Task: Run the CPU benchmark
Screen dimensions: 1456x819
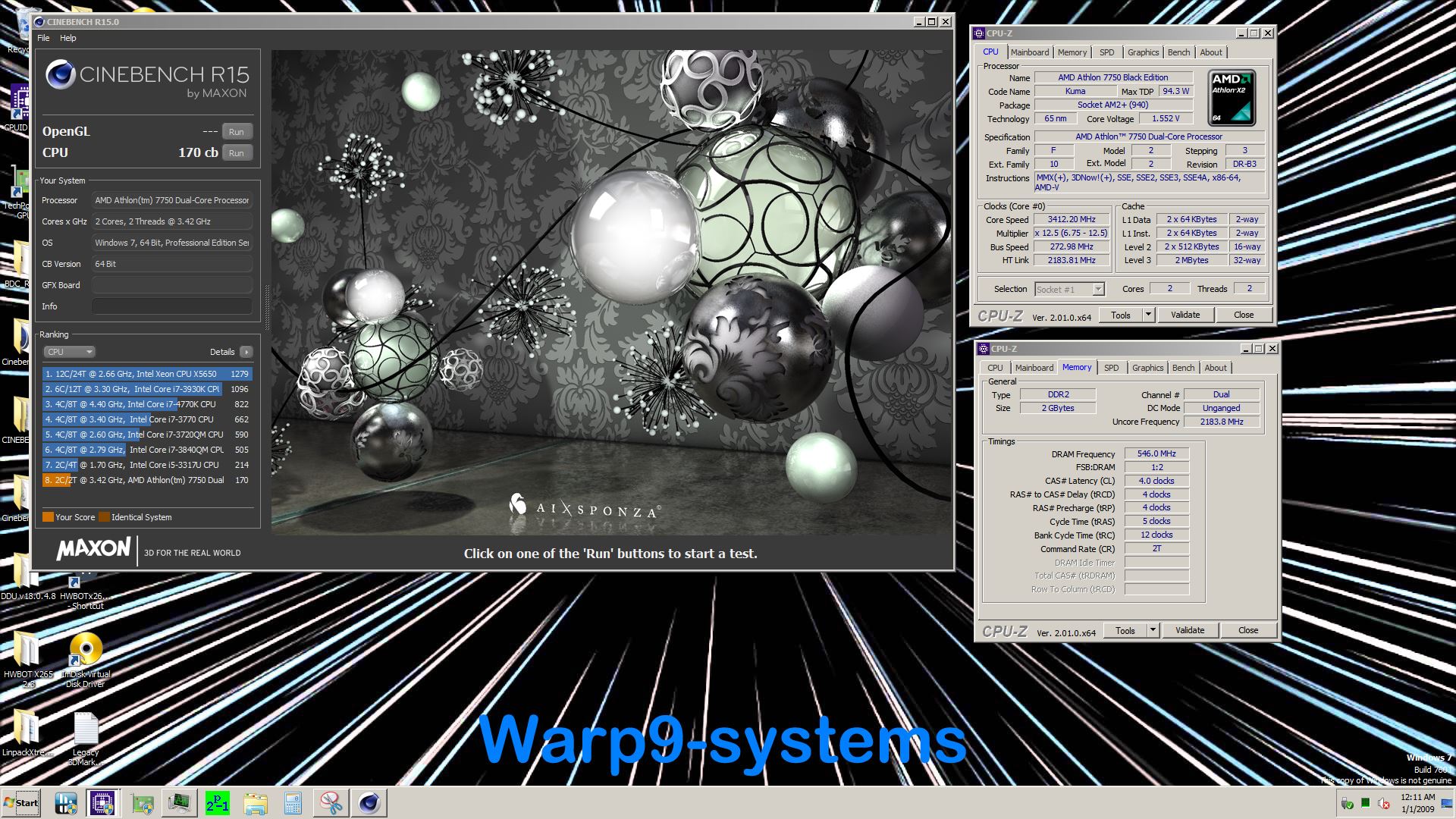Action: [237, 153]
